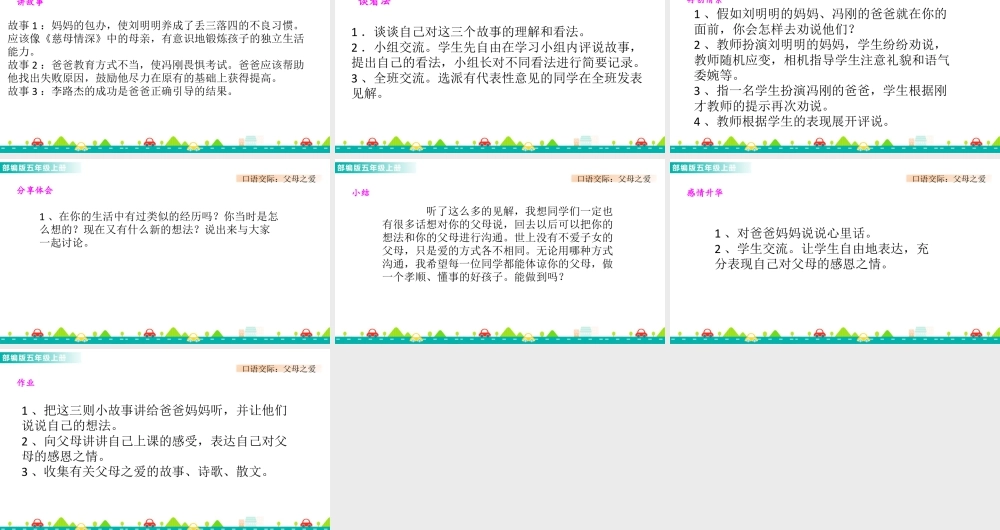This screenshot has height=530, width=1000.
Task: Click the item 1、假如刘明明的妈妈、冯刚的爸爸
Action: [x=820, y=22]
